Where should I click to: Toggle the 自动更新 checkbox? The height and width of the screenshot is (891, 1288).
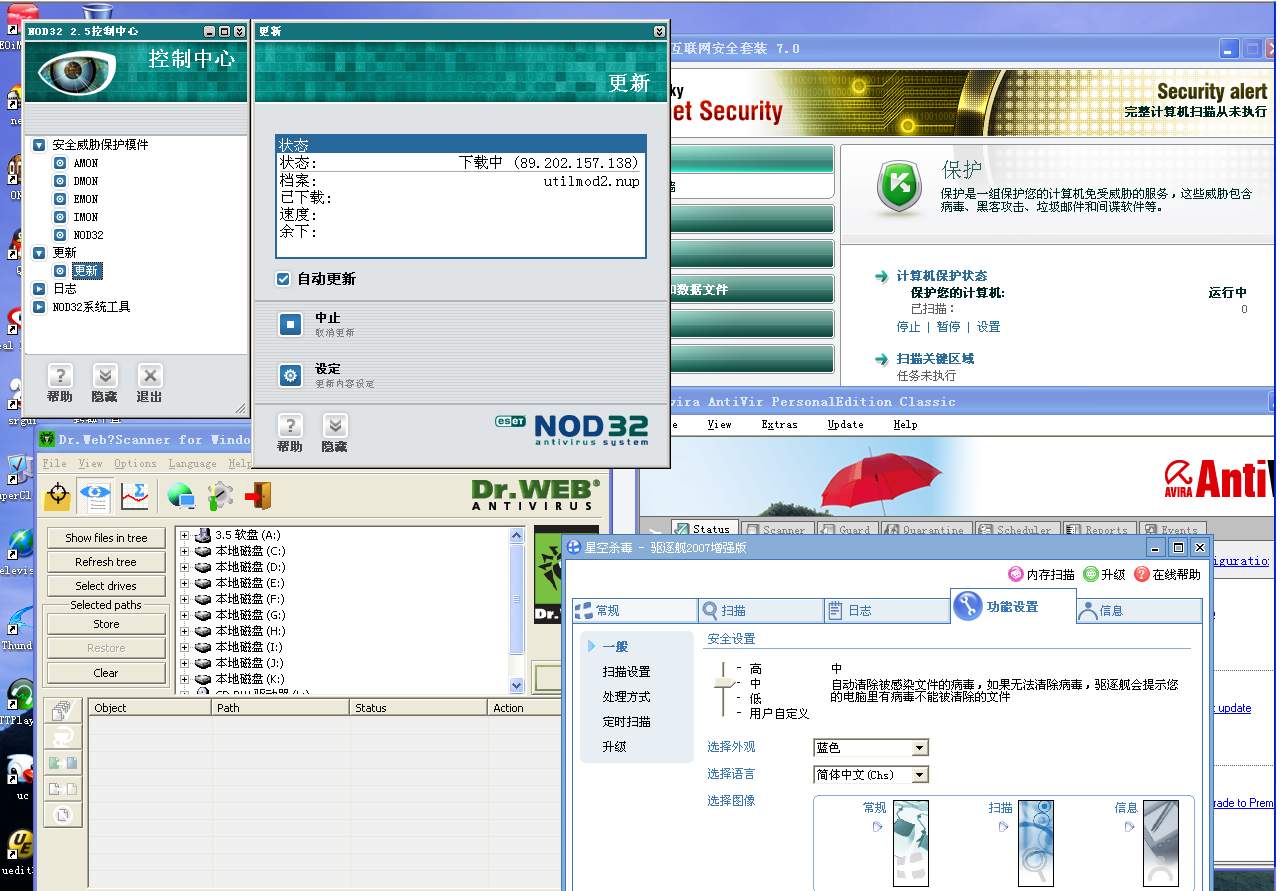pyautogui.click(x=283, y=279)
